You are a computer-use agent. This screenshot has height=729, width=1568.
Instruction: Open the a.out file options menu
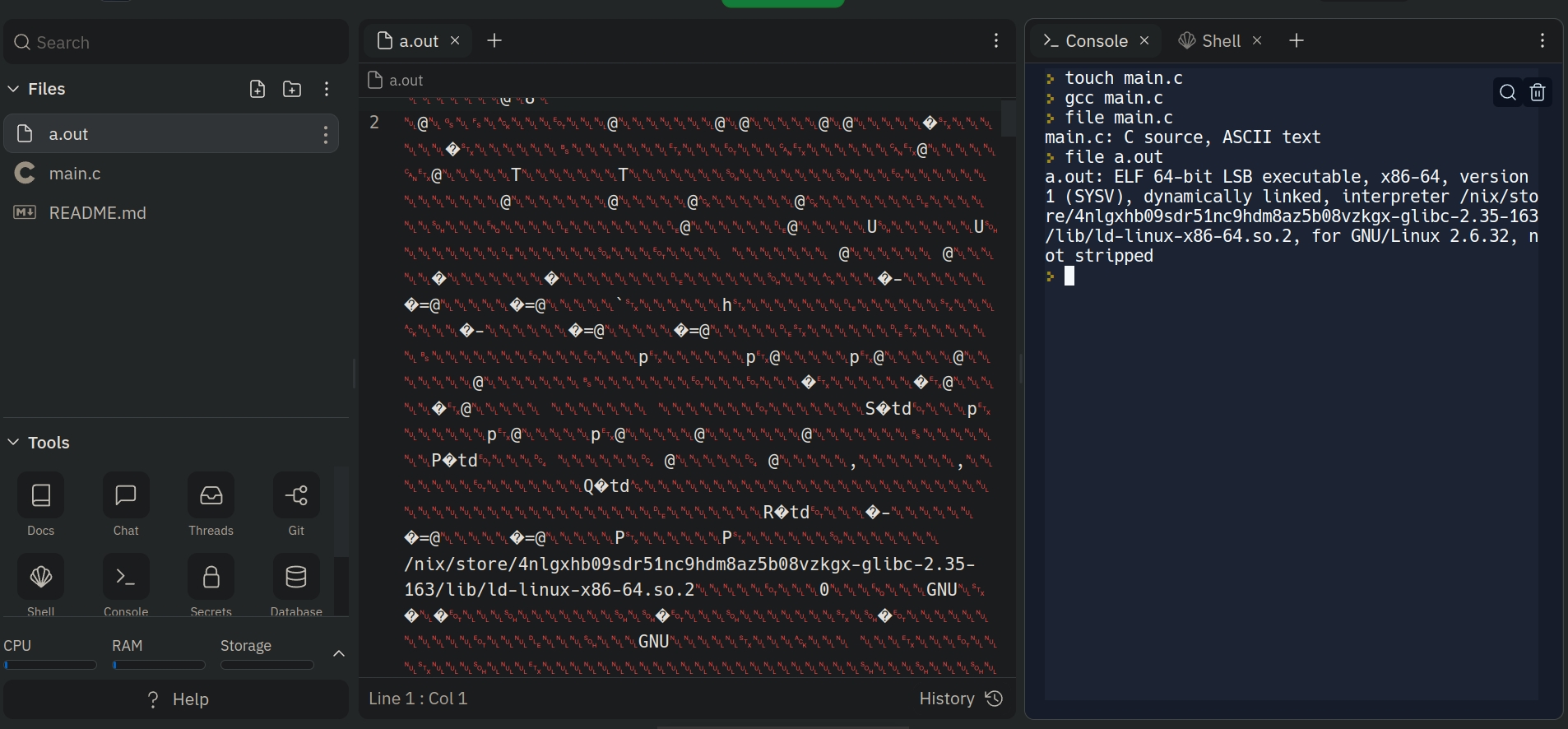tap(326, 134)
